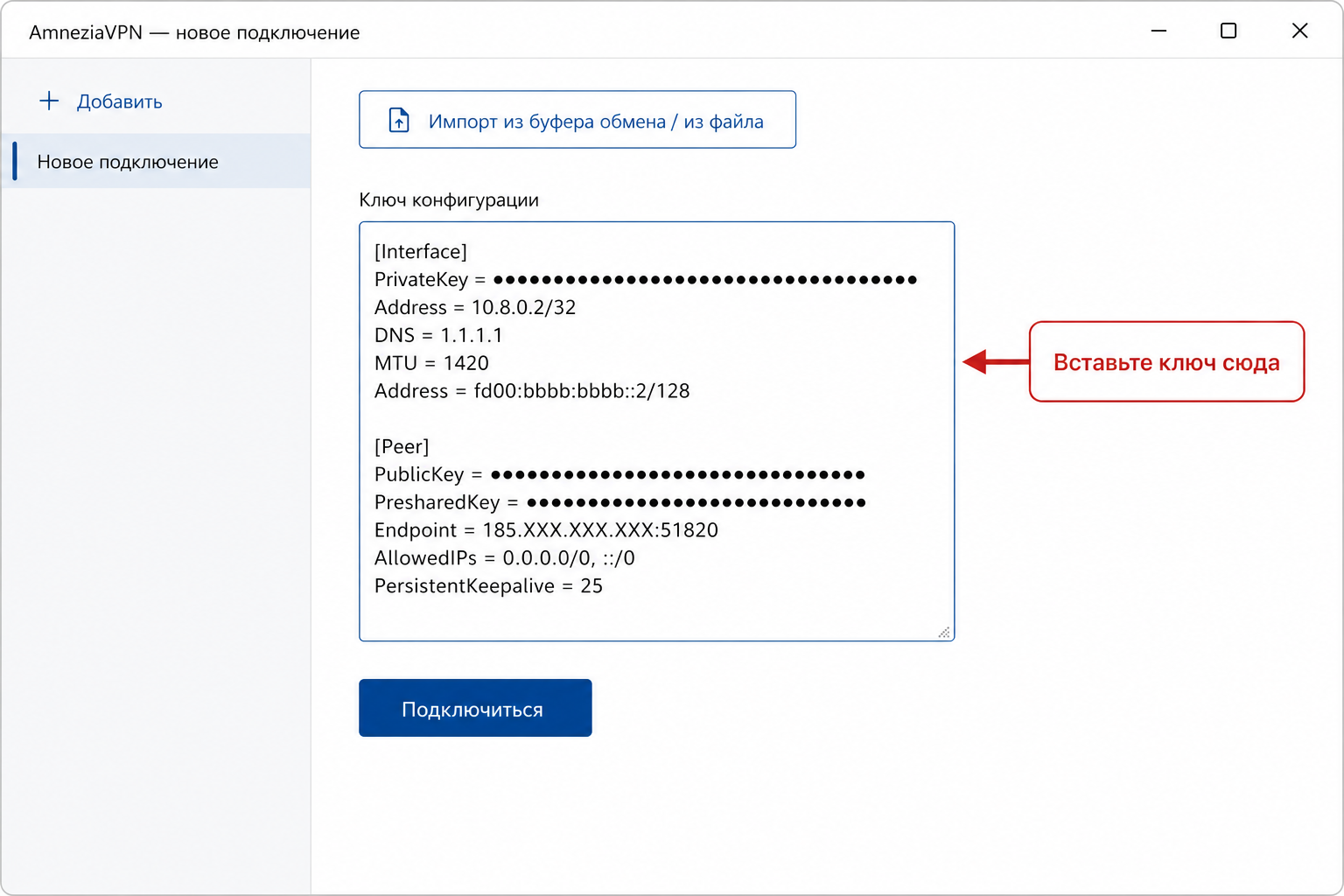Click the Ключ конфигурации label
Image resolution: width=1344 pixels, height=896 pixels.
point(449,200)
